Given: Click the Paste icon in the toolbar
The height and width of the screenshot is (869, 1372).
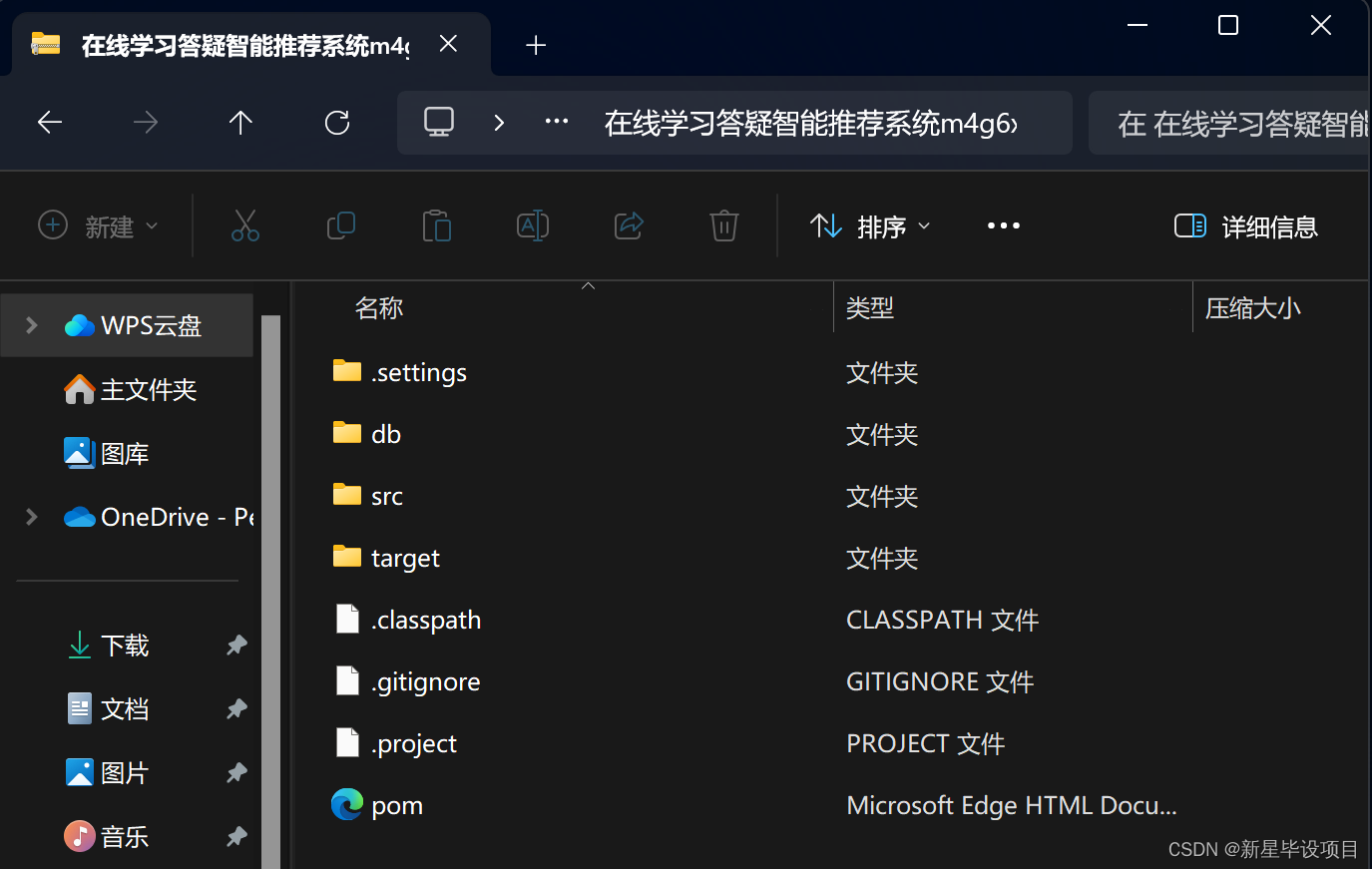Looking at the screenshot, I should coord(437,225).
